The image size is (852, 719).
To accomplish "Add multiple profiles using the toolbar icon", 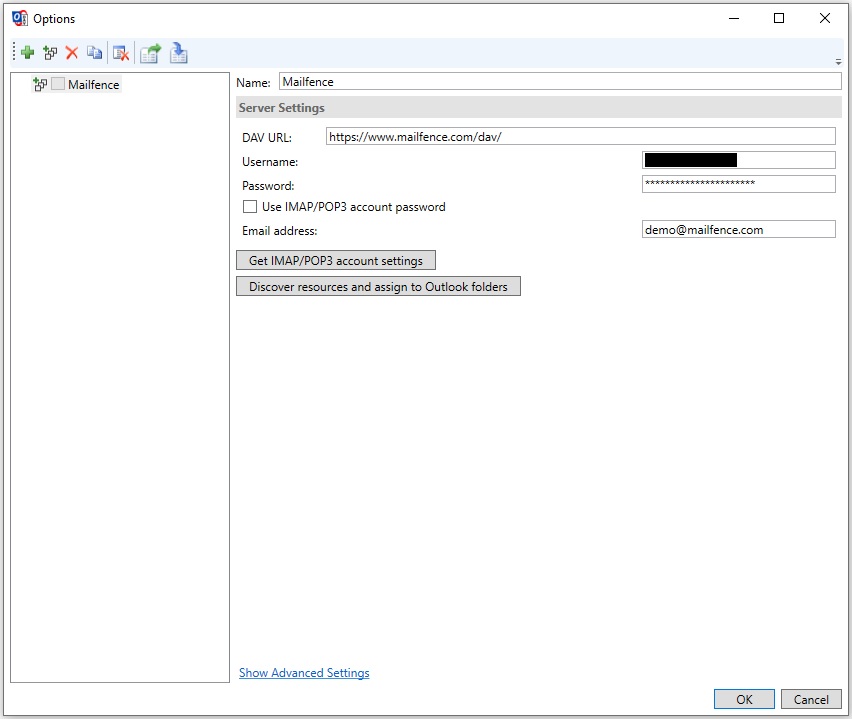I will (x=50, y=53).
